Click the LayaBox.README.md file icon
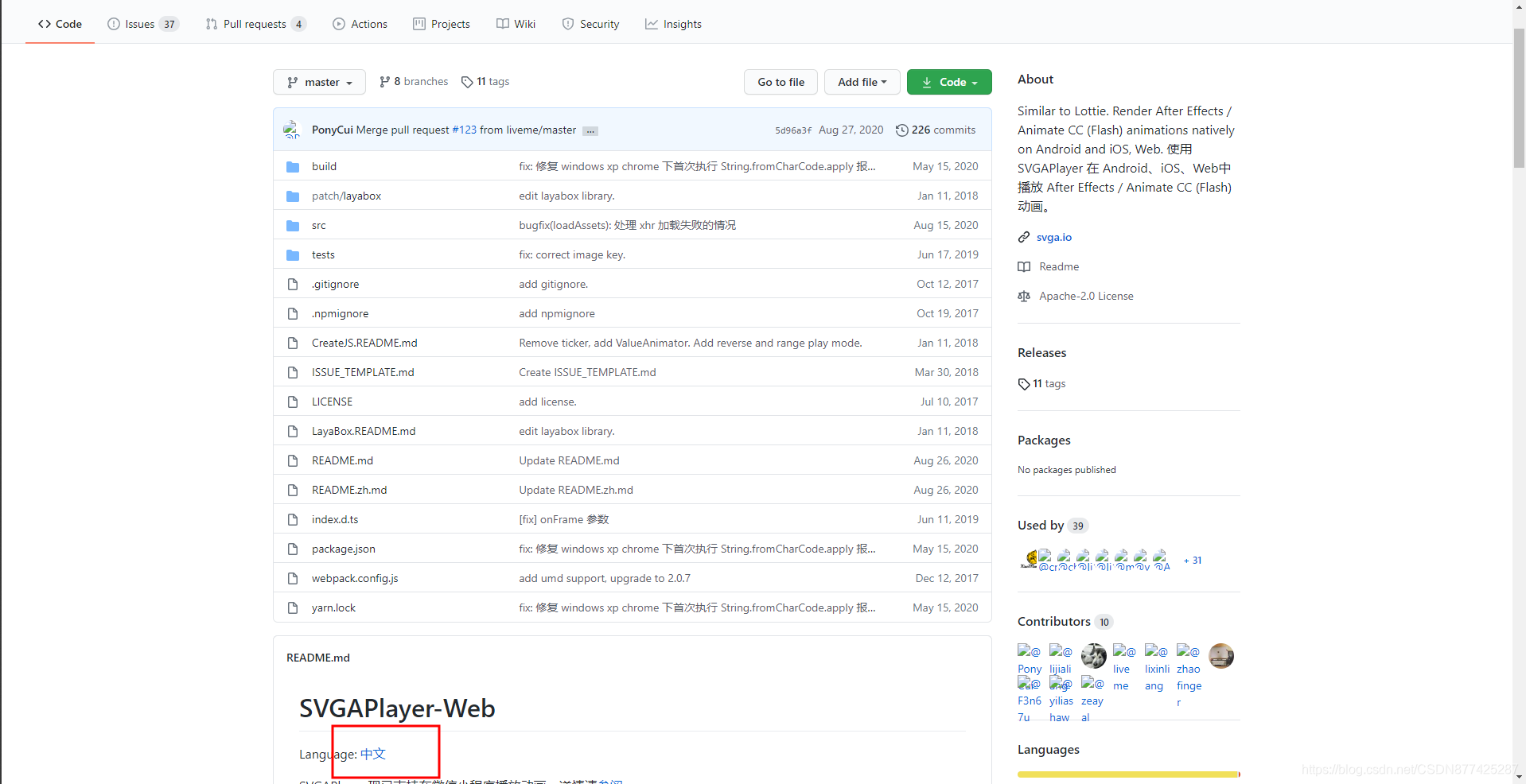The height and width of the screenshot is (784, 1526). 293,431
